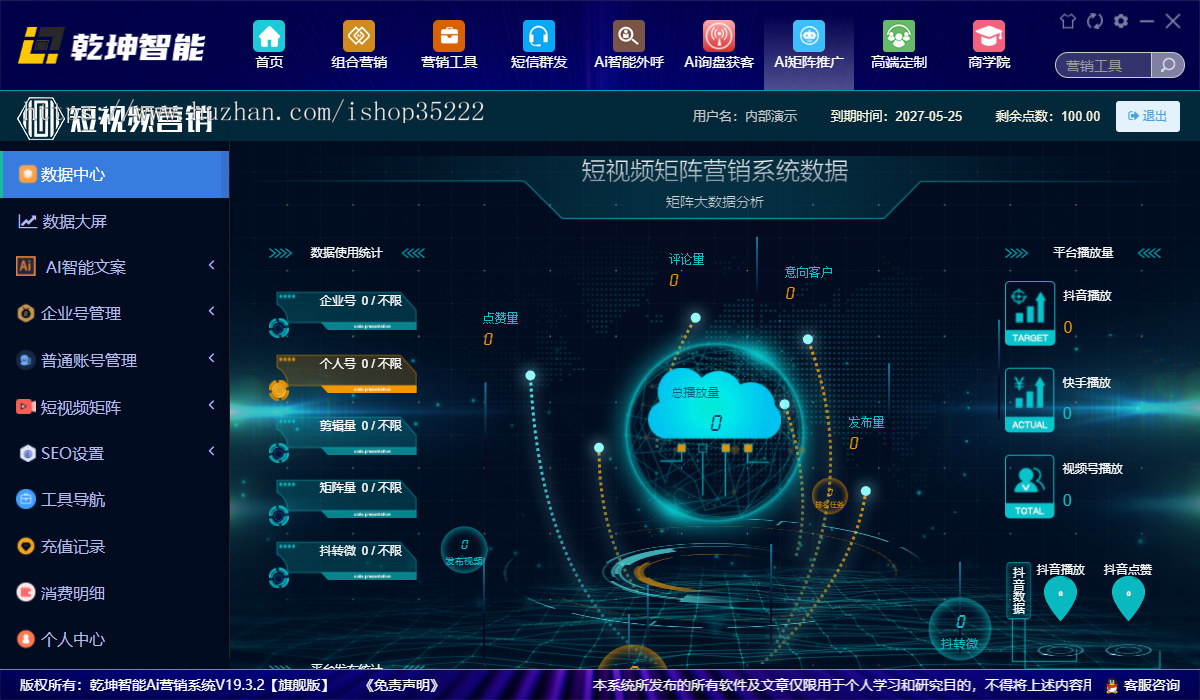
Task: Focus the 营销工具 search field
Action: (1105, 66)
